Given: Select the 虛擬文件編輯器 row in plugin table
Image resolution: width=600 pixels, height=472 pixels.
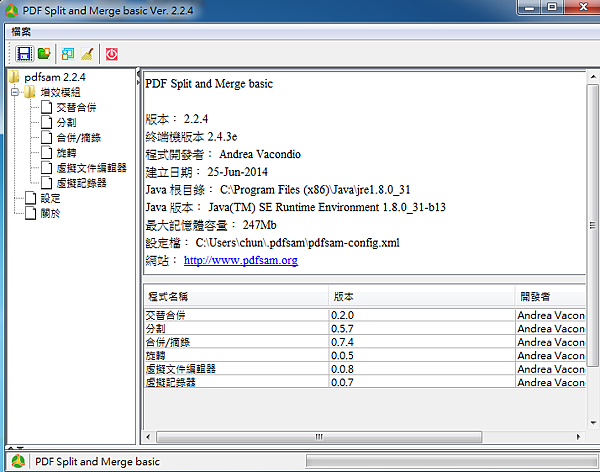Looking at the screenshot, I should [365, 369].
